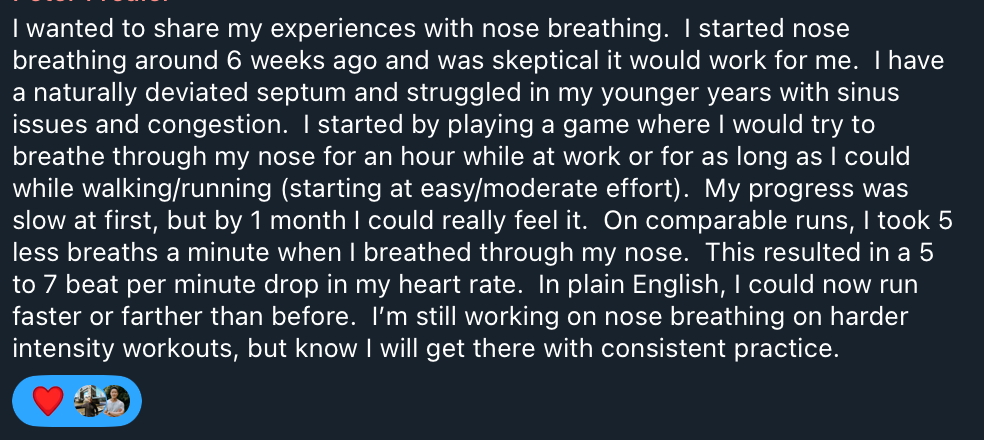Click the phrase "beat per minute drop"

(193, 285)
